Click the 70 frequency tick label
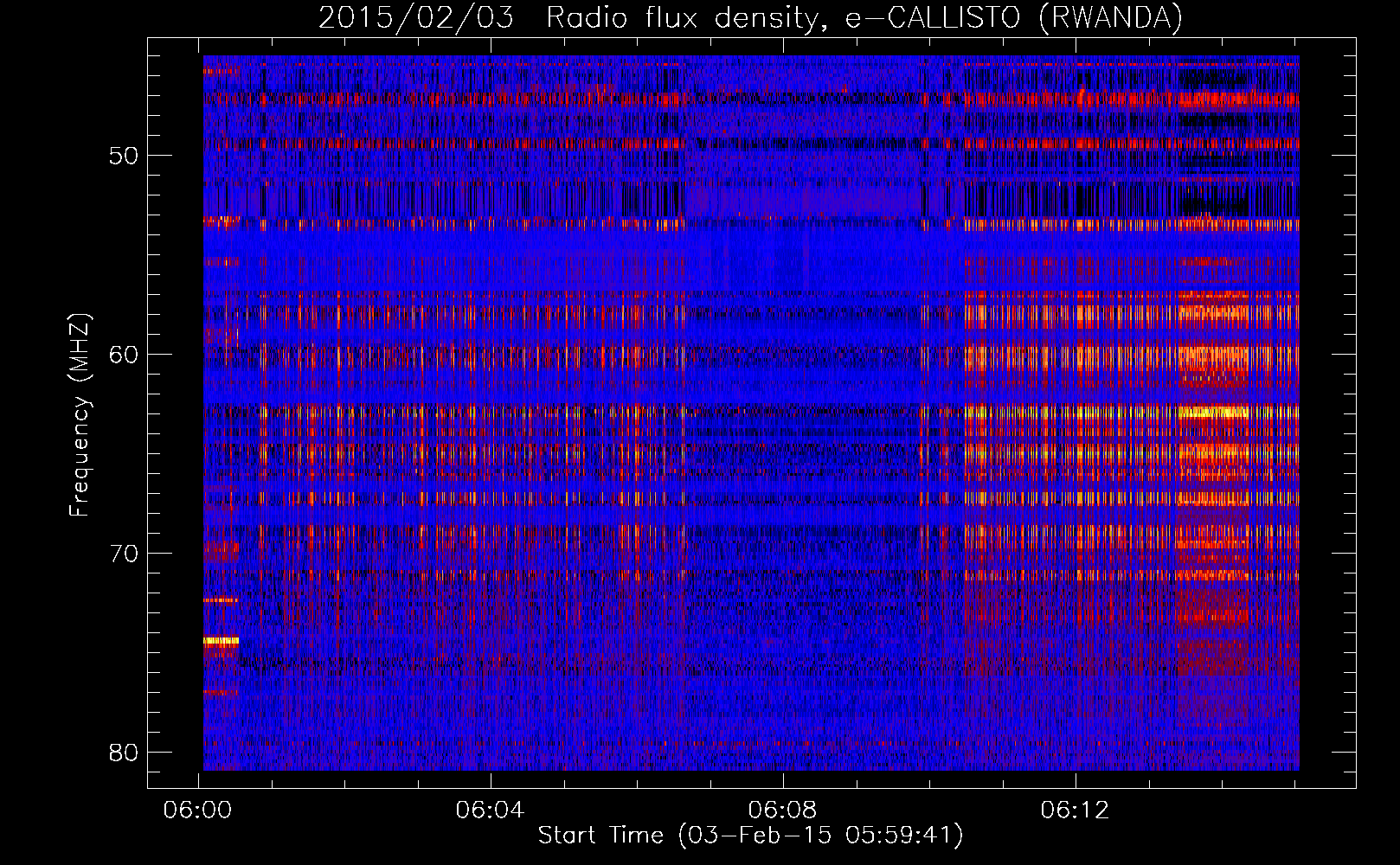1400x865 pixels. point(124,554)
